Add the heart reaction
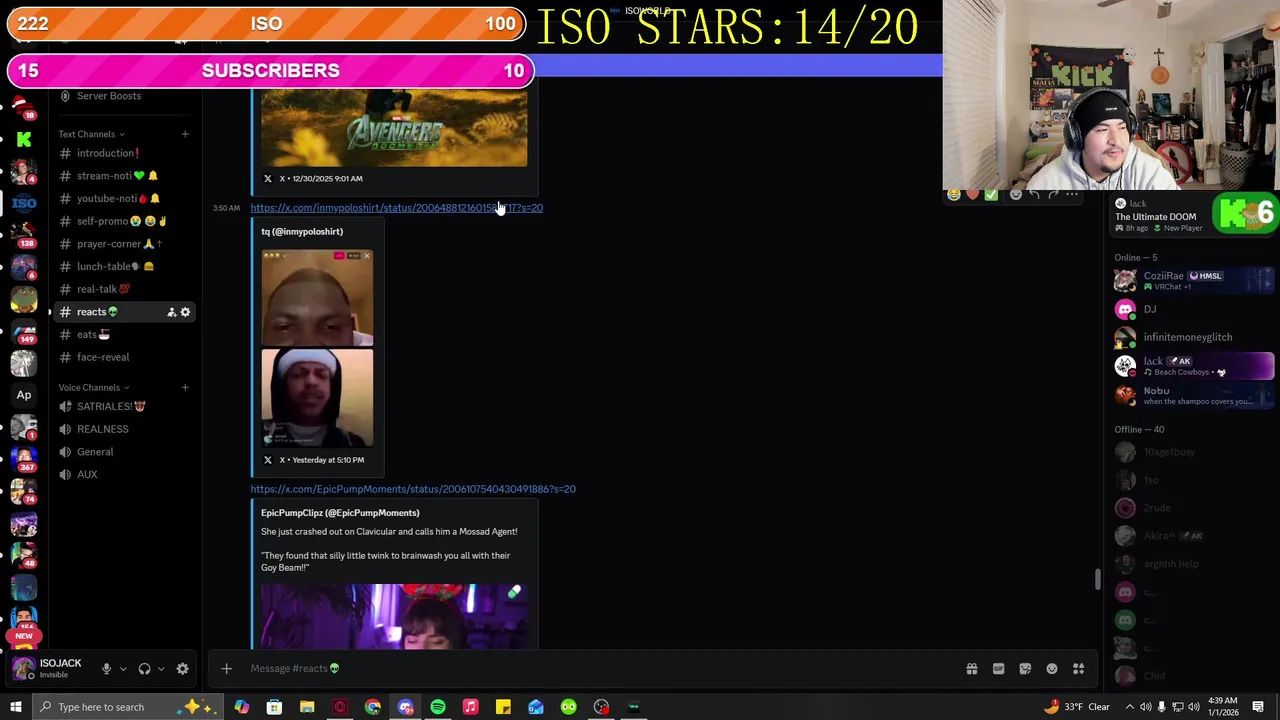 972,195
